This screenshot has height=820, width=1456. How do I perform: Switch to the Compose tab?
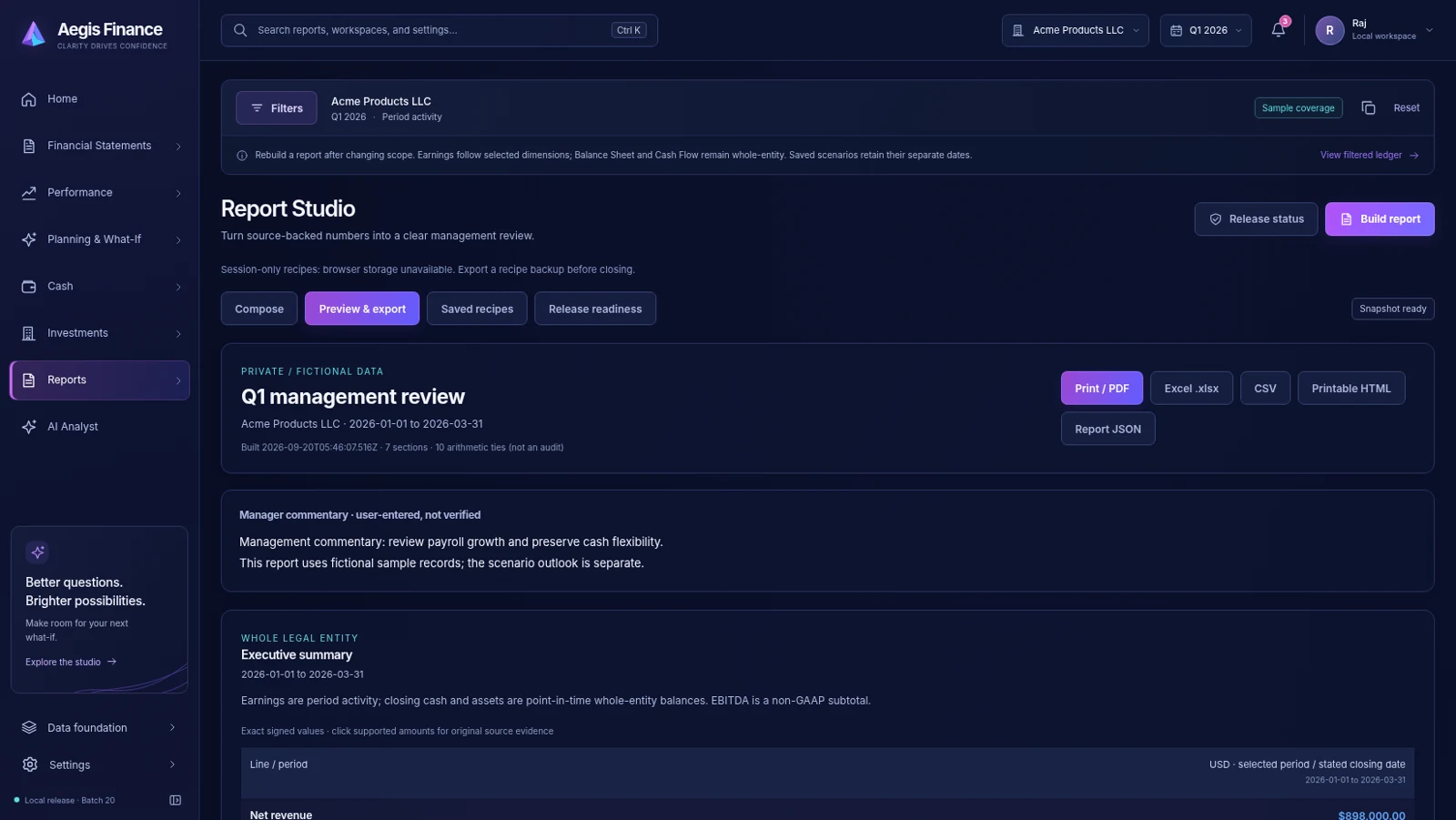tap(259, 309)
